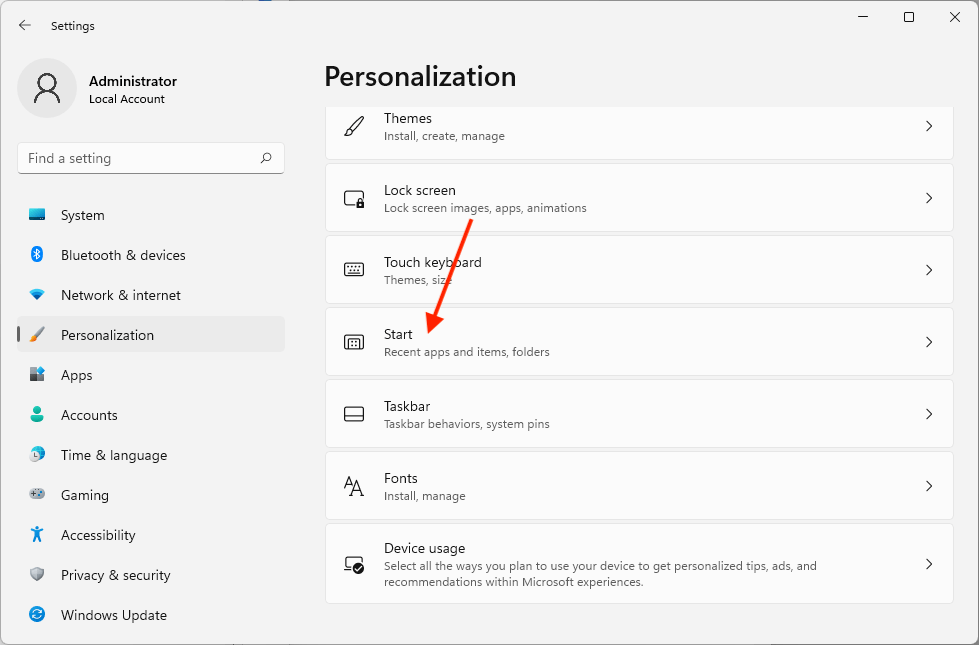Click the Touch keyboard icon
979x645 pixels.
point(354,270)
